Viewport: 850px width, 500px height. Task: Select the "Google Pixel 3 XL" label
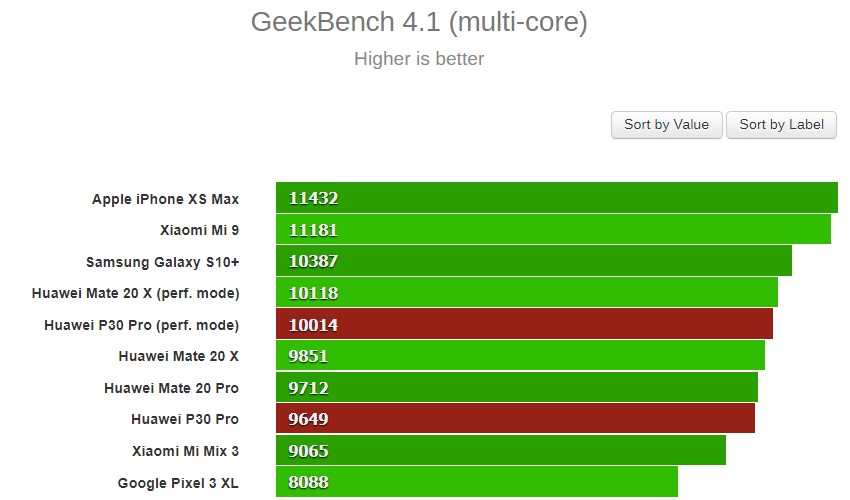(x=178, y=483)
